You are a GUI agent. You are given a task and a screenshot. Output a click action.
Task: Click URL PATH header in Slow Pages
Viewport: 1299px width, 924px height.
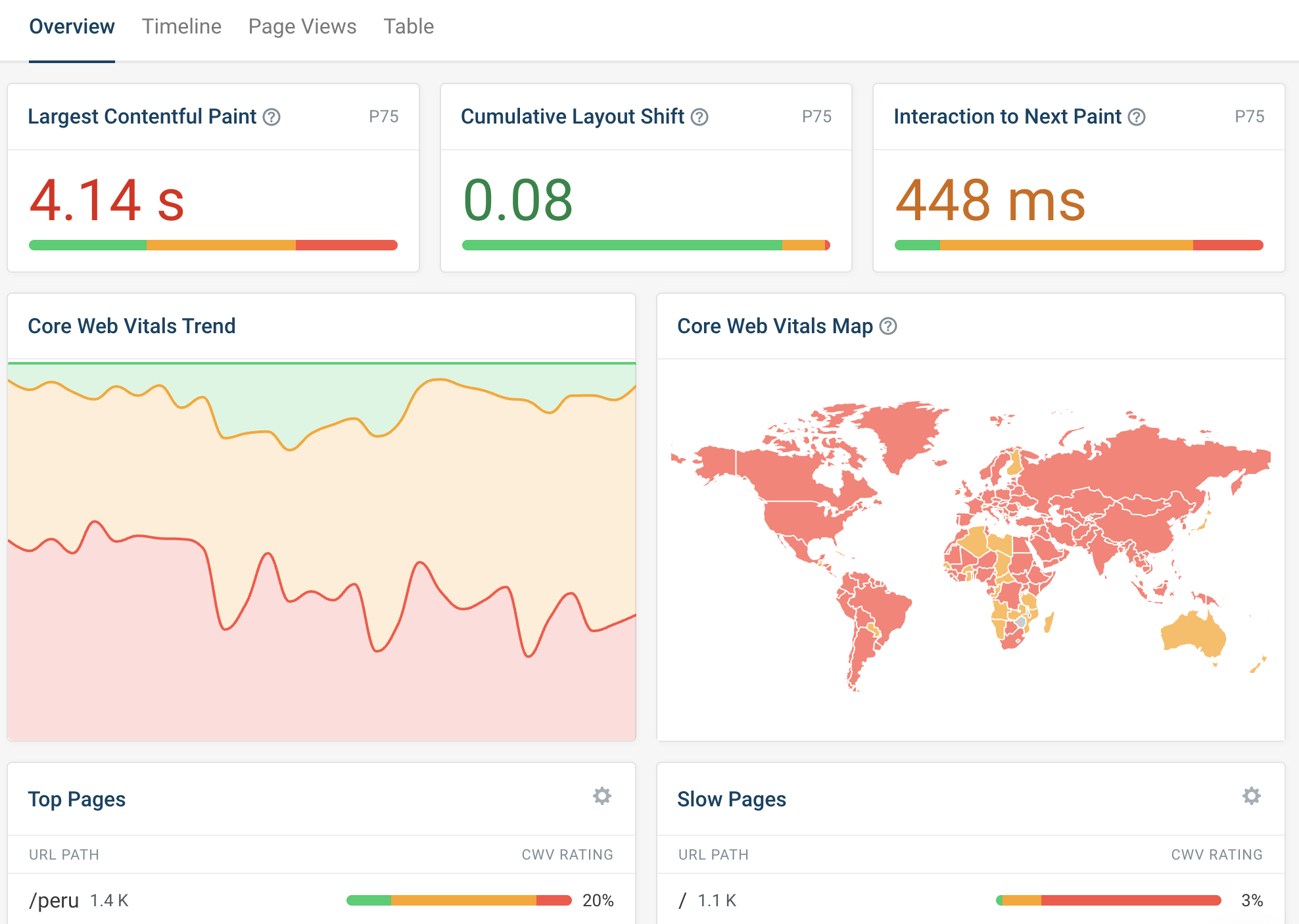pyautogui.click(x=713, y=854)
